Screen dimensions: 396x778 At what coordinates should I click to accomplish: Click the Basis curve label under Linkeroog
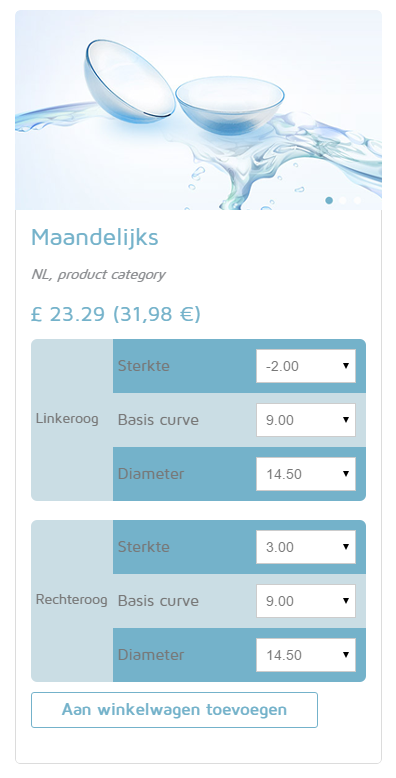coord(158,420)
